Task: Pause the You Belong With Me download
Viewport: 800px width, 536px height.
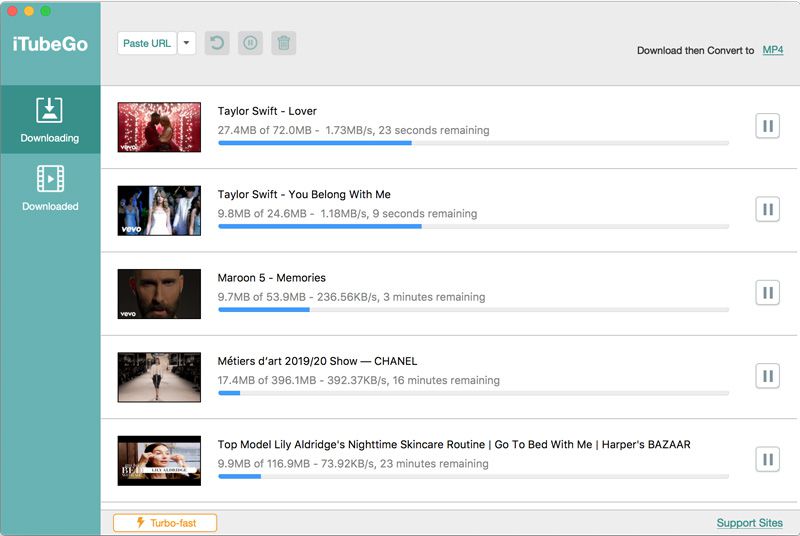Action: (x=767, y=209)
